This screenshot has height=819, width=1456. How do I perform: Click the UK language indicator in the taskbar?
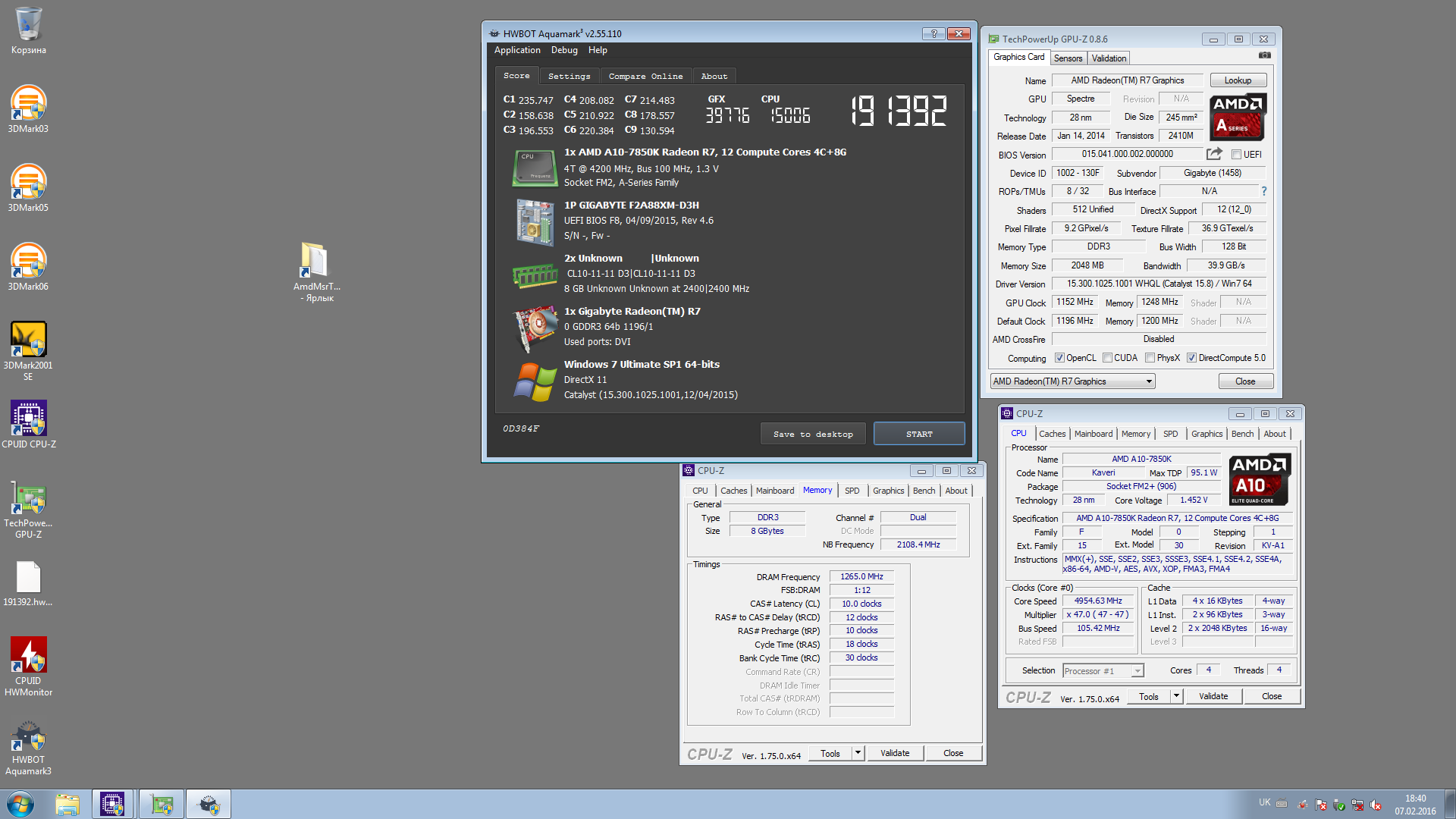pos(1264,802)
